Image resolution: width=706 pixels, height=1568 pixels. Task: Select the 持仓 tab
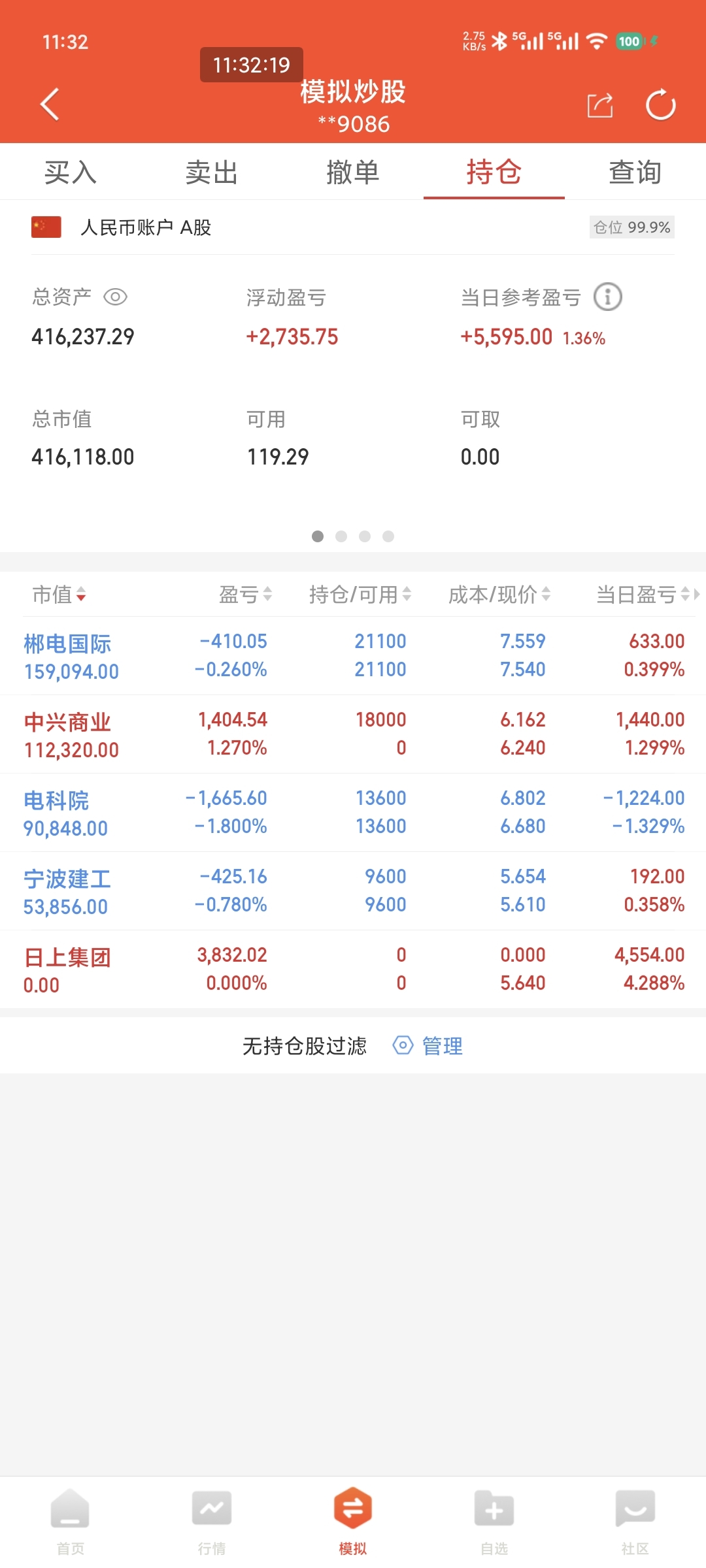click(x=494, y=172)
